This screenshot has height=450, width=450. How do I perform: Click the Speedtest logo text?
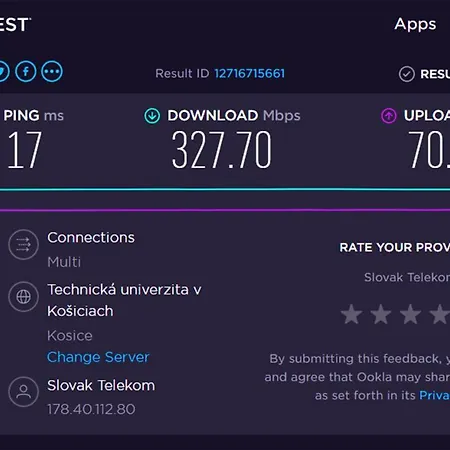(15, 25)
